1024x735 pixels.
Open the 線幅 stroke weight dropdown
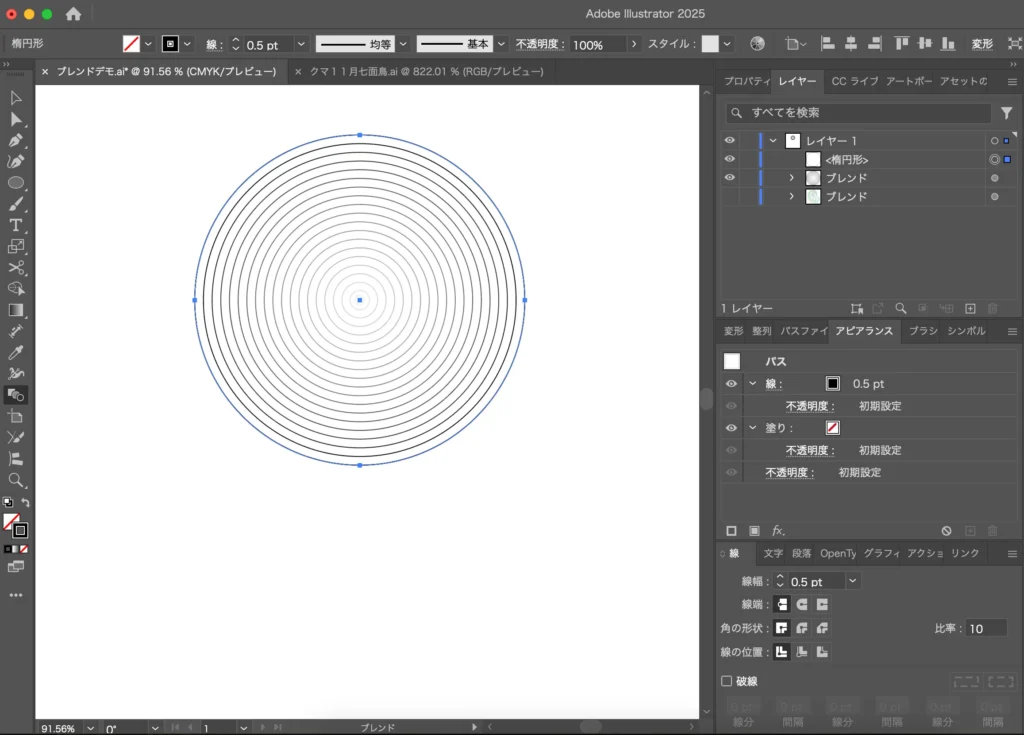(x=852, y=581)
